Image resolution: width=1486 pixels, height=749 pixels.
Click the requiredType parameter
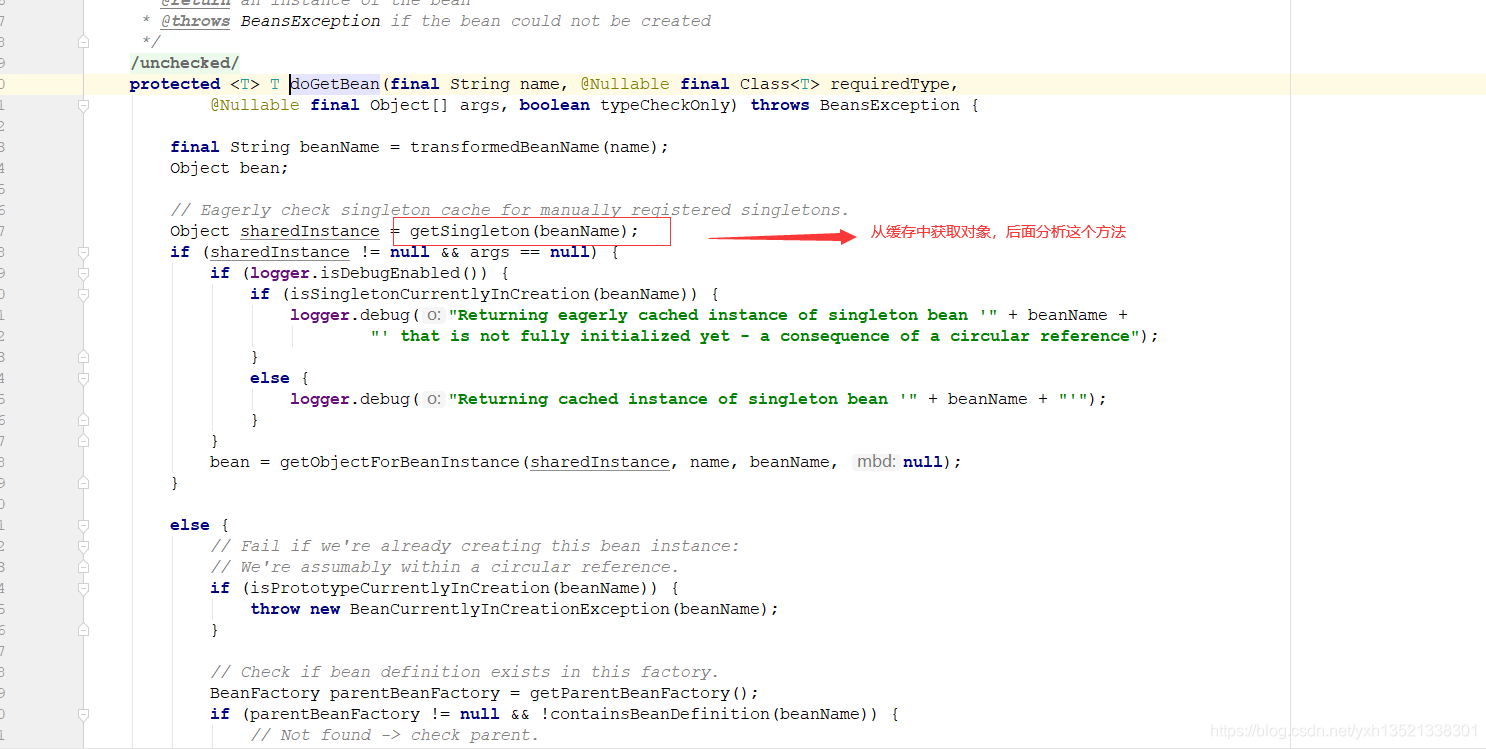click(890, 84)
